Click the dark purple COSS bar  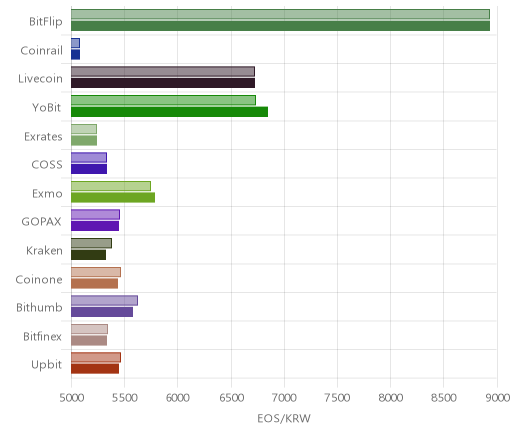(89, 169)
